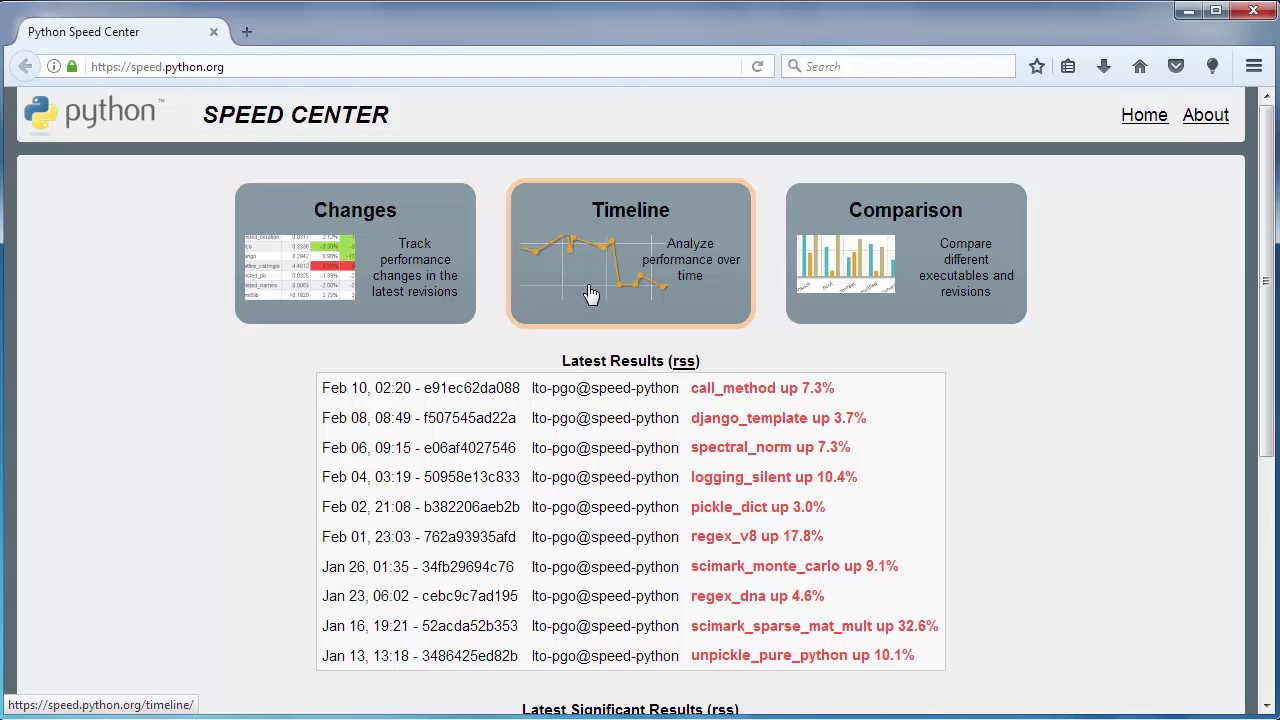Click revision e91ec62da088 date text
Screen dimensions: 1280x720
421,388
